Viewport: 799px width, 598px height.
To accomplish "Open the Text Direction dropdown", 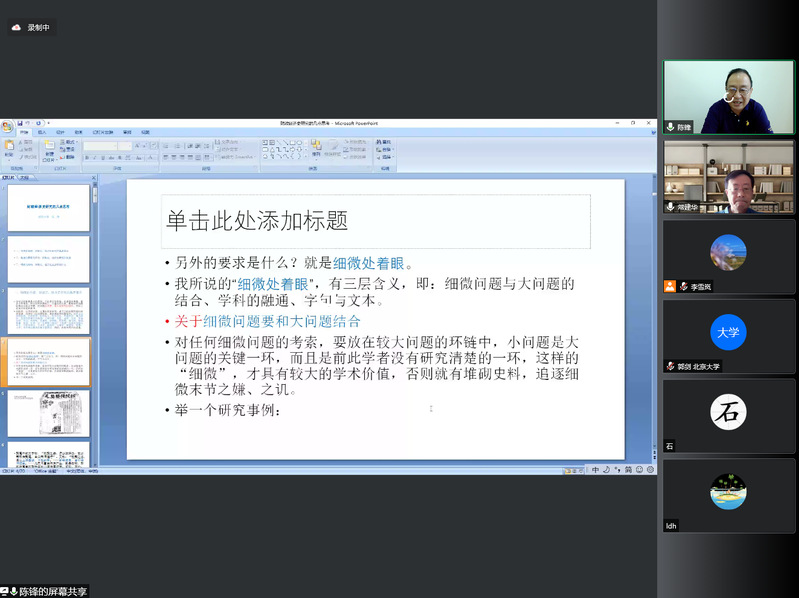I will click(226, 142).
